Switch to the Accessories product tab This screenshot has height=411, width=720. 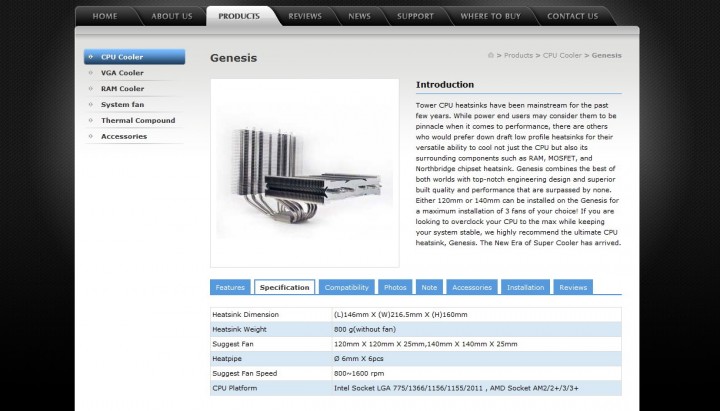click(472, 287)
